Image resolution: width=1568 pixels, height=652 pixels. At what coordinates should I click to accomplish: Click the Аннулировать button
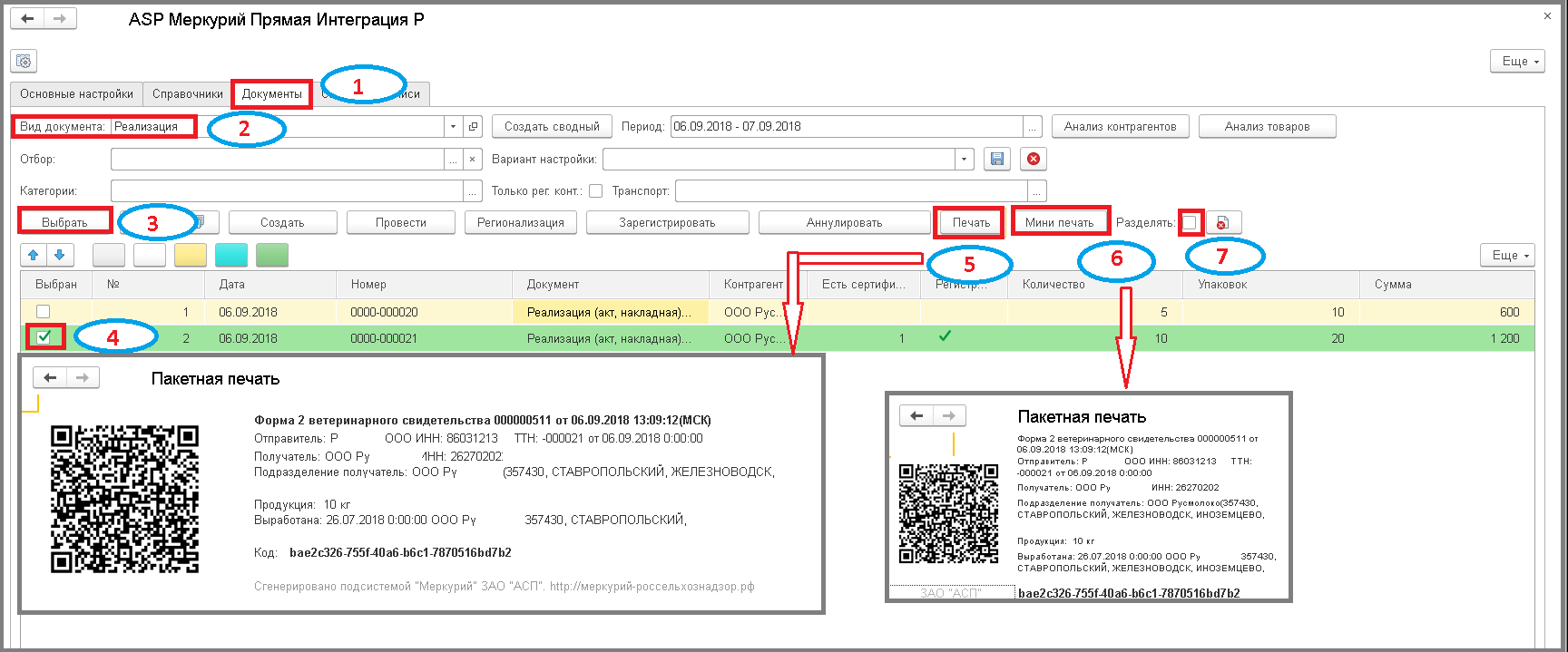[x=844, y=222]
